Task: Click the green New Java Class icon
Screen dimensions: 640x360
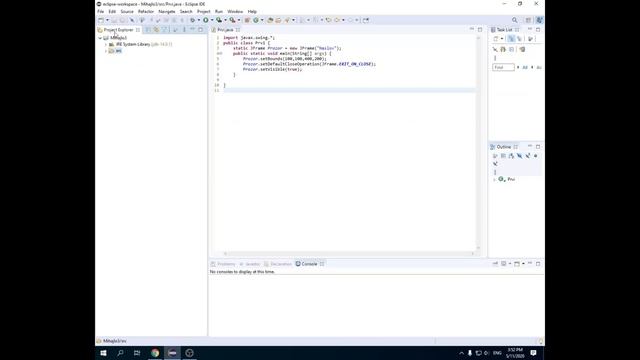Action: [x=256, y=20]
